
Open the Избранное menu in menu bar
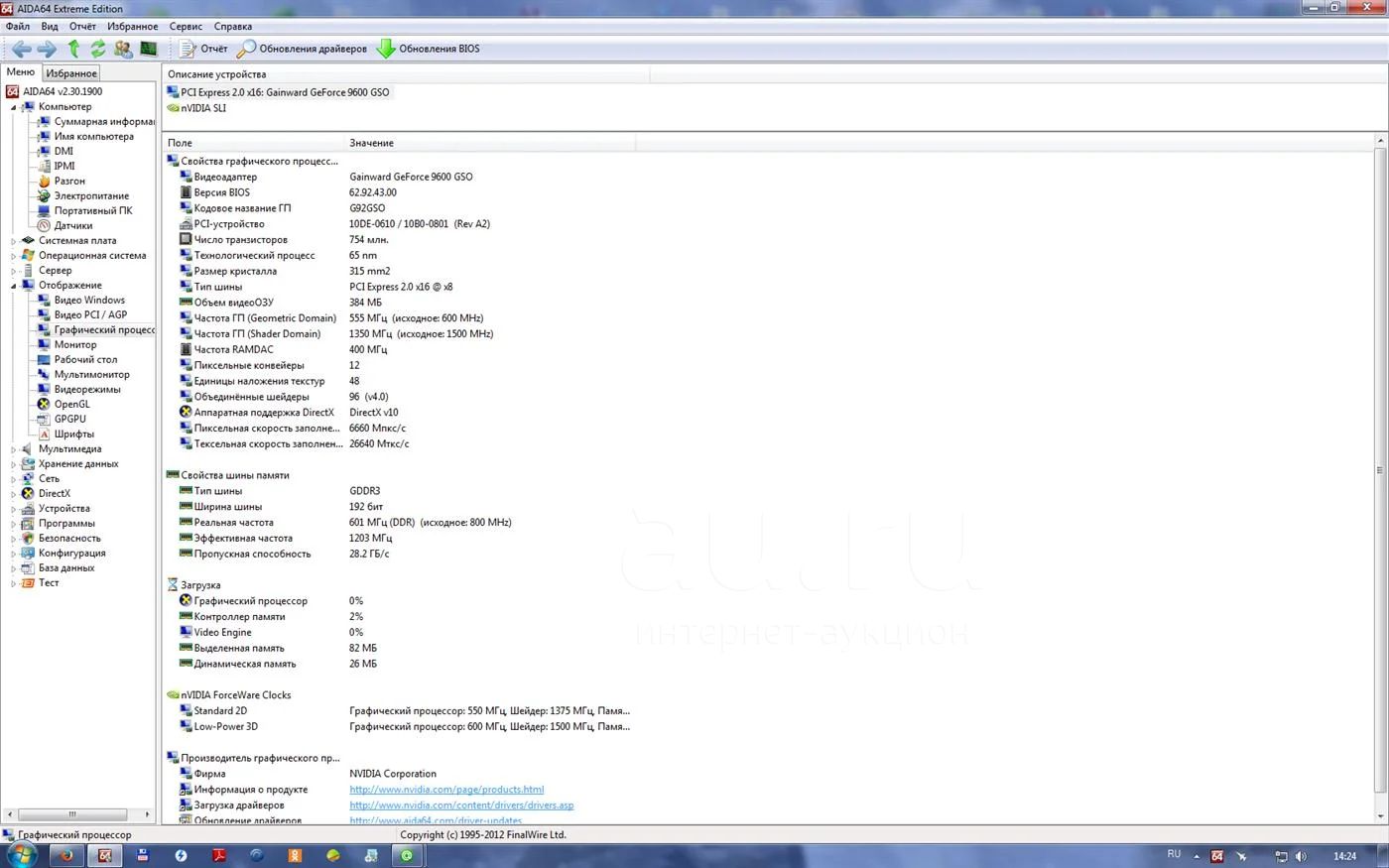point(133,27)
